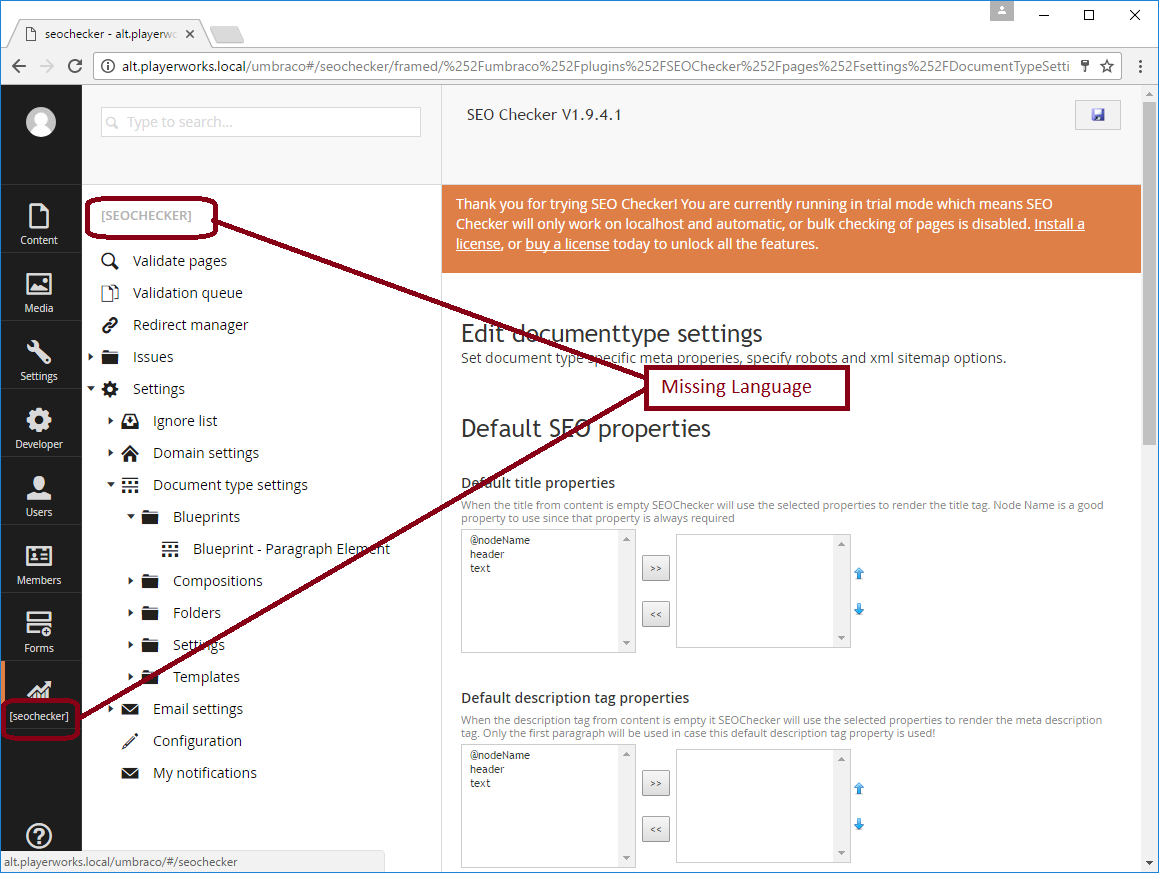Reload the browser page
The image size is (1159, 873).
[x=75, y=66]
